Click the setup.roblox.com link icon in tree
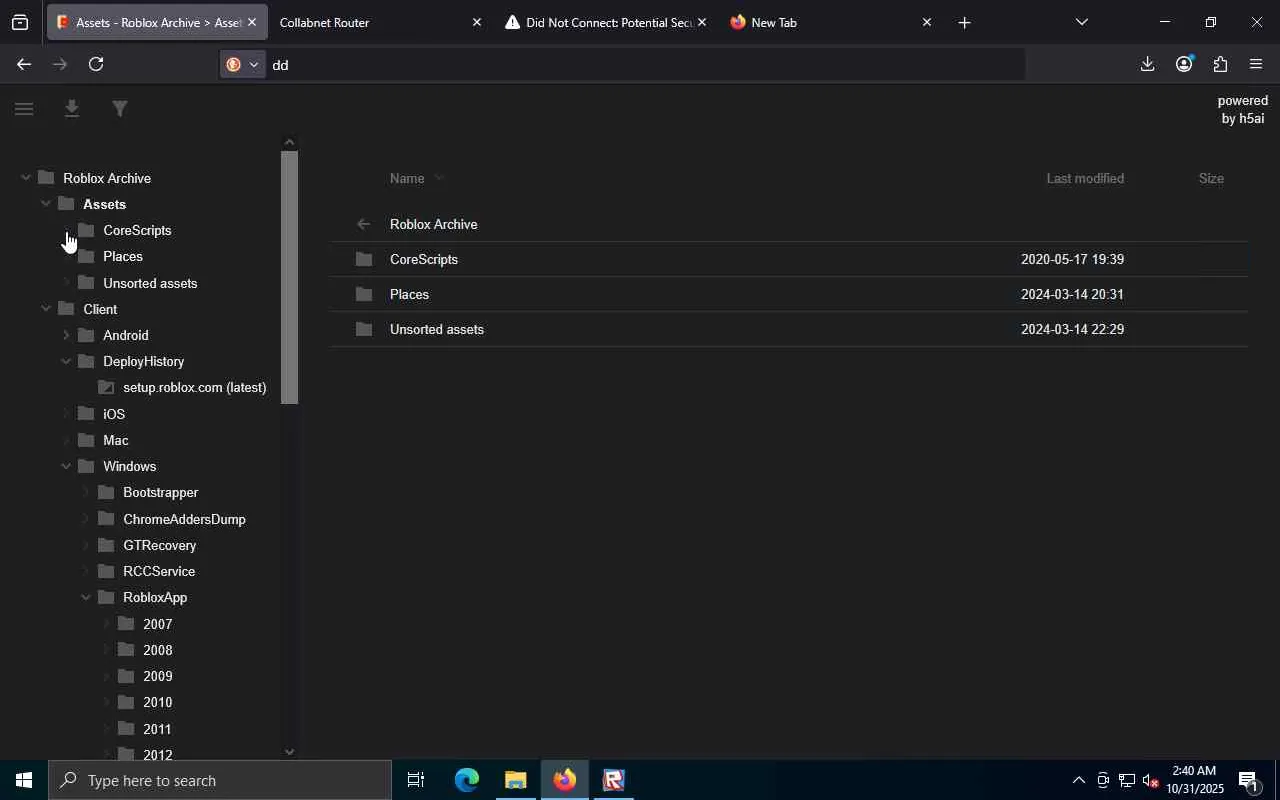Screen dimensions: 1280x800 pos(106,388)
